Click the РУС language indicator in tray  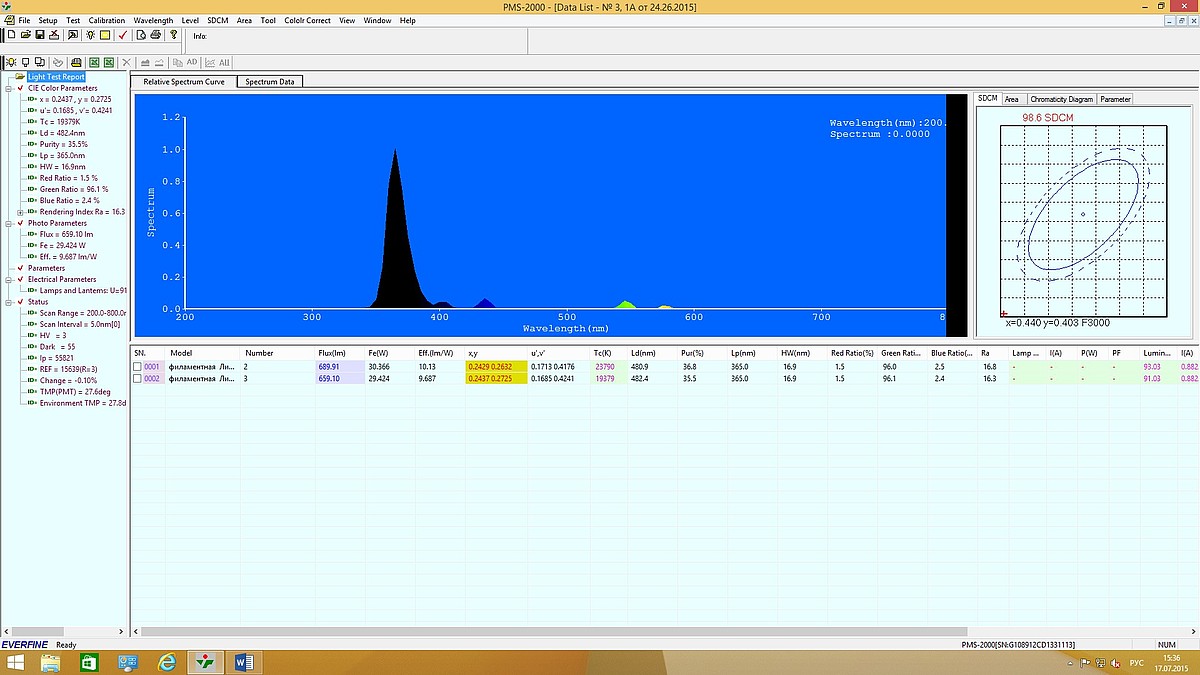point(1136,662)
